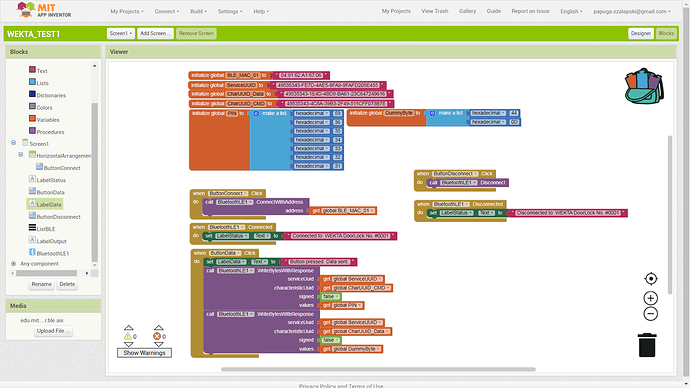Screen dimensions: 690x388
Task: Open the Screen1 dropdown
Action: coord(120,33)
